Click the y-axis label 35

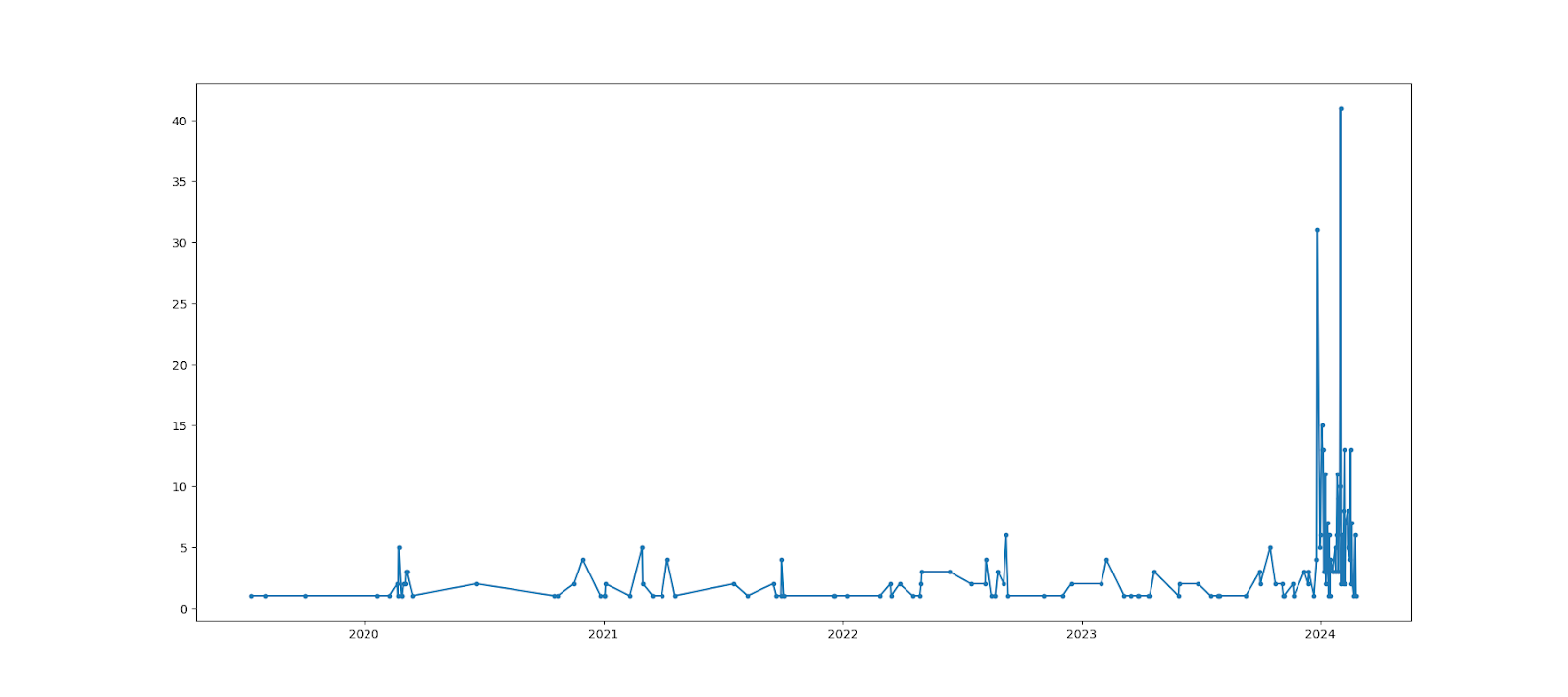point(179,182)
